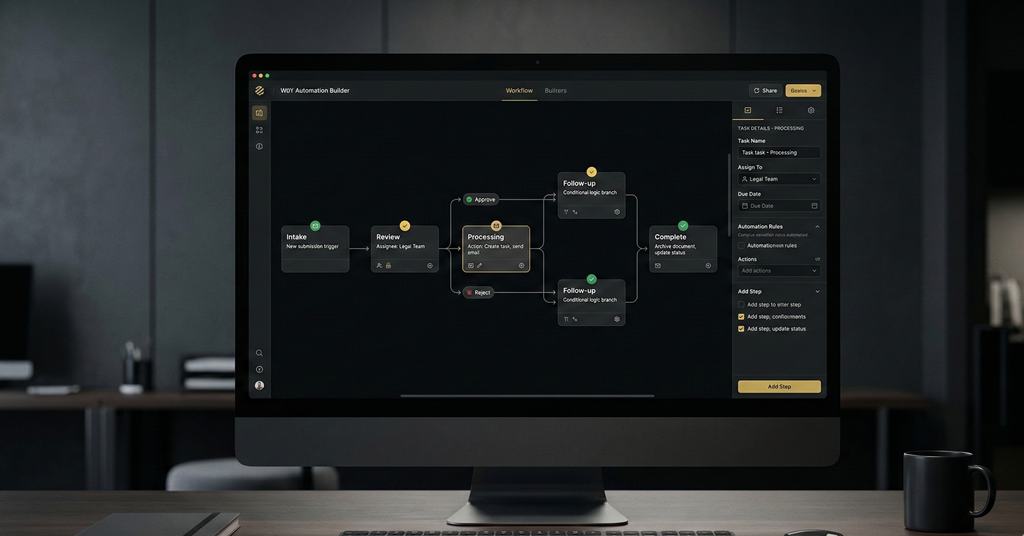Select the Review node title
This screenshot has width=1024, height=536.
point(388,237)
